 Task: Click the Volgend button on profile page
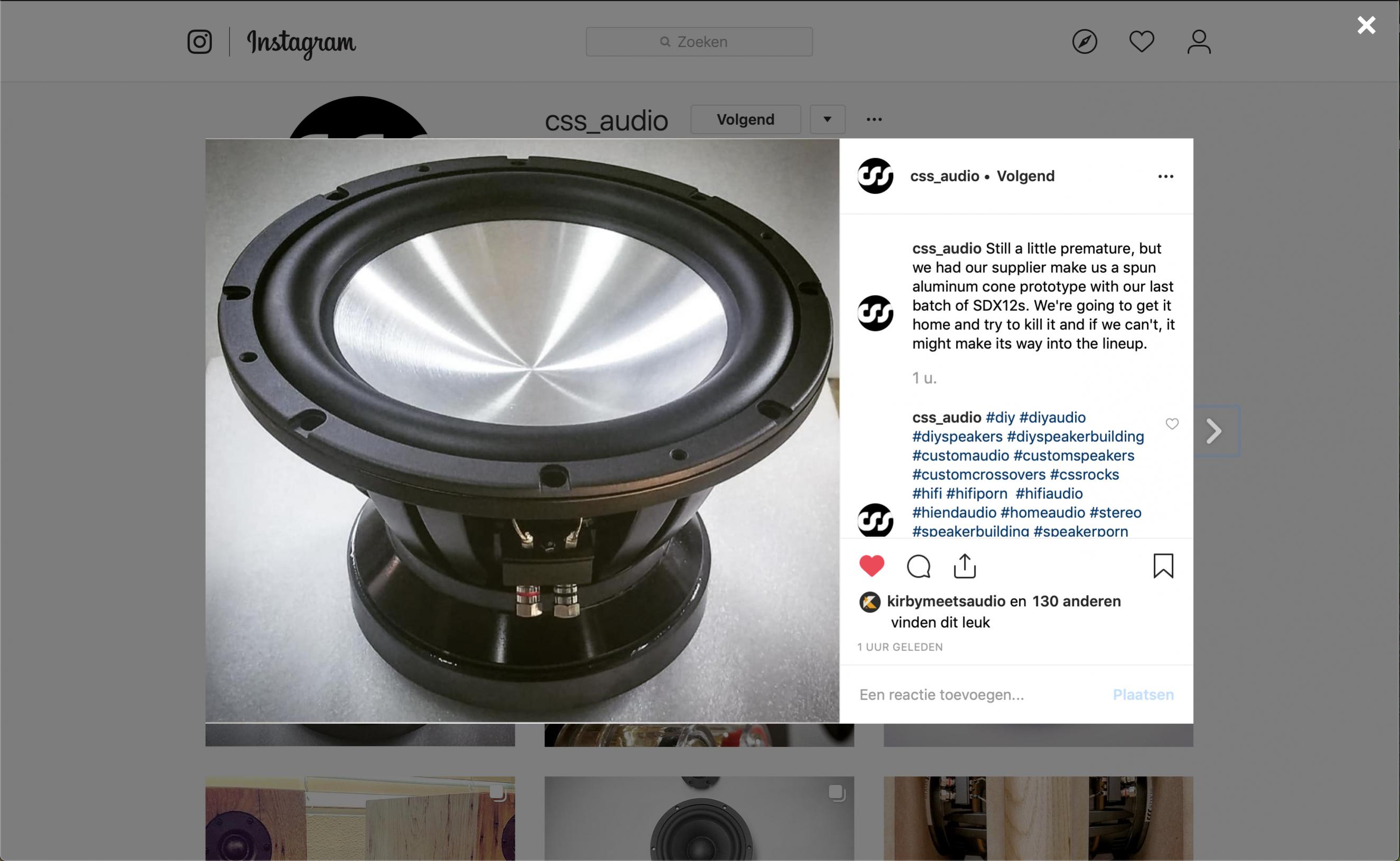(x=745, y=119)
